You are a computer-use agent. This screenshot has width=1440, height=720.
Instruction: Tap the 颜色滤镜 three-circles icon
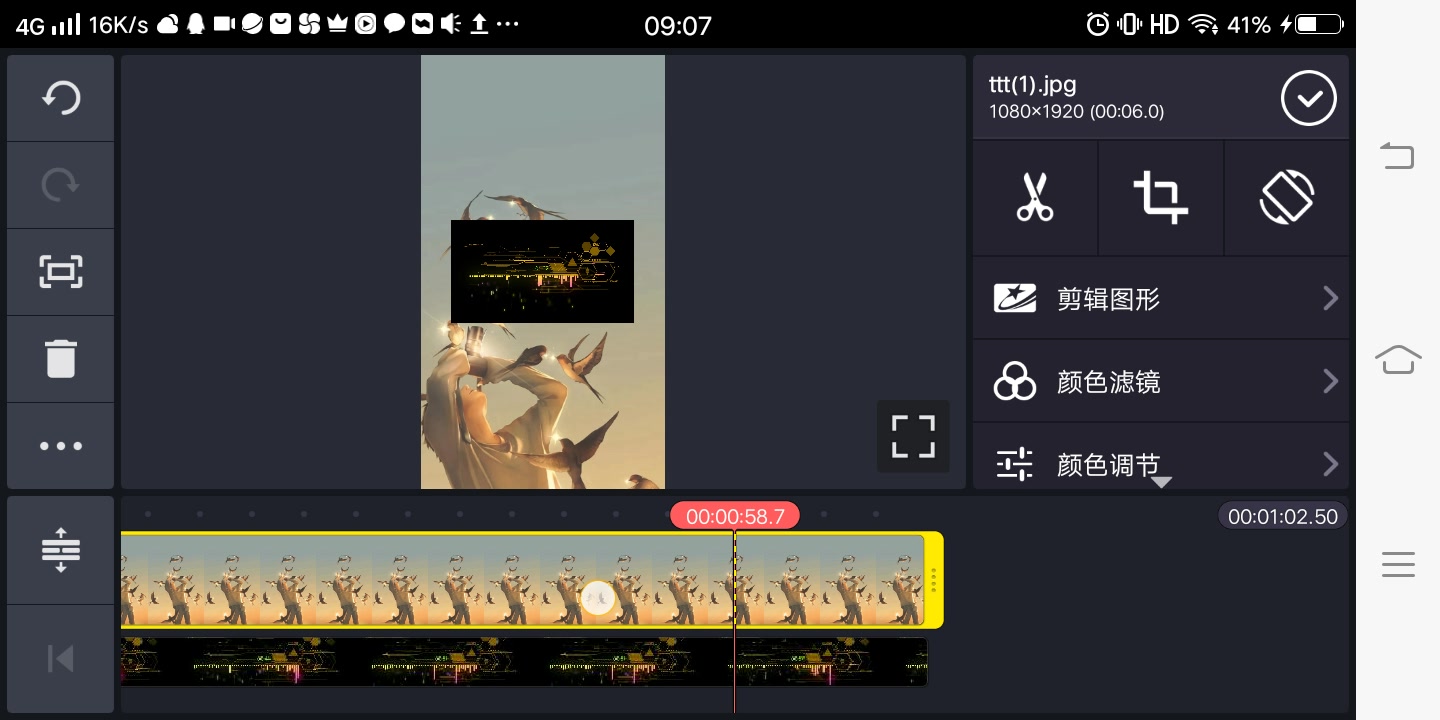(1015, 381)
